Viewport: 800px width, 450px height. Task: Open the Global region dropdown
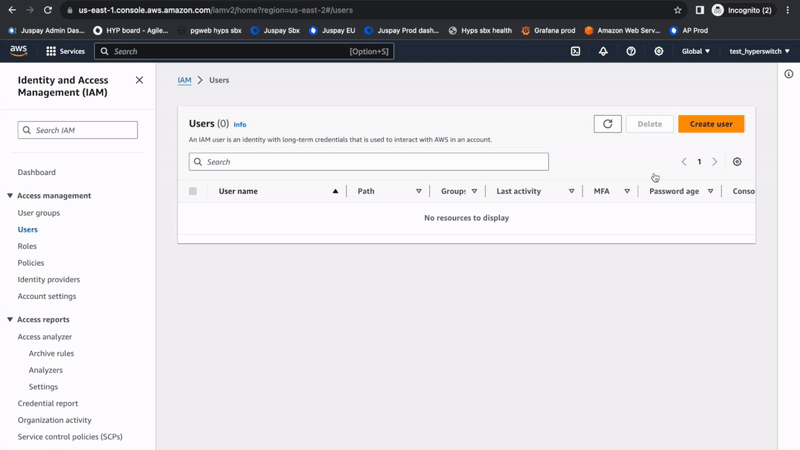(696, 51)
